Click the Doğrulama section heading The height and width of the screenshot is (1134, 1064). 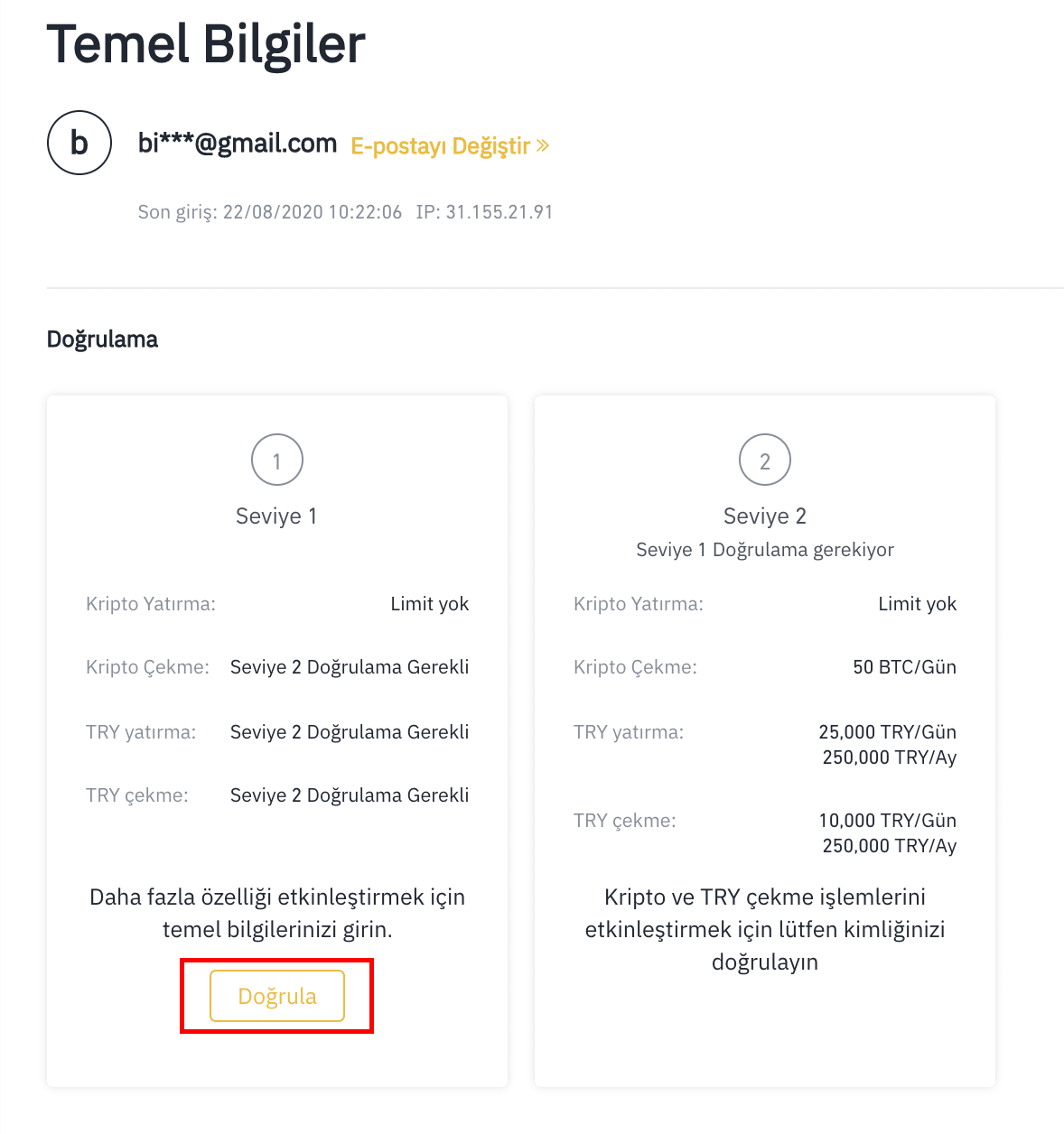click(x=102, y=339)
